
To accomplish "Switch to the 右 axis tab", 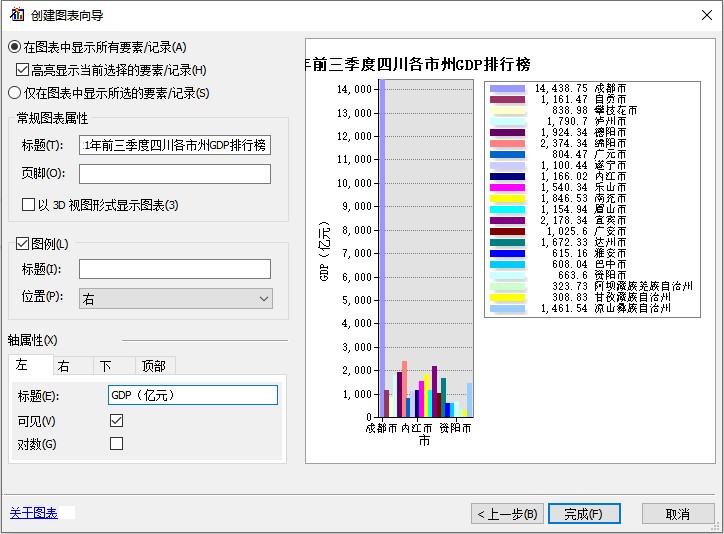I will click(x=72, y=366).
